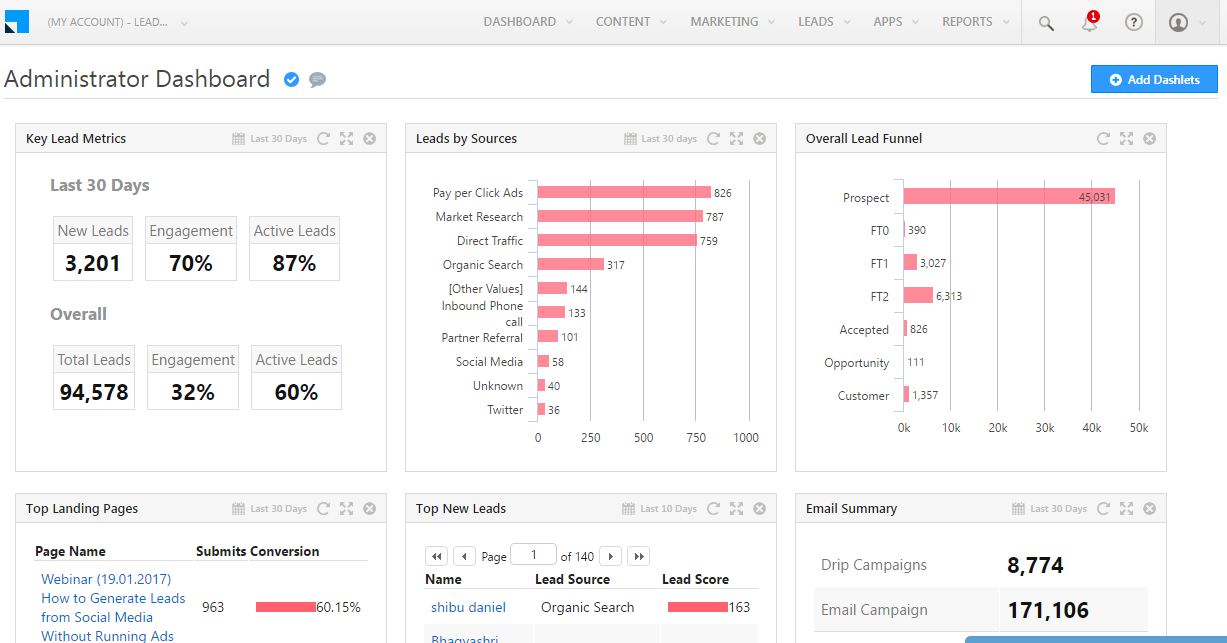The height and width of the screenshot is (643, 1227).
Task: Open the shibu daniel lead link
Action: tap(468, 607)
